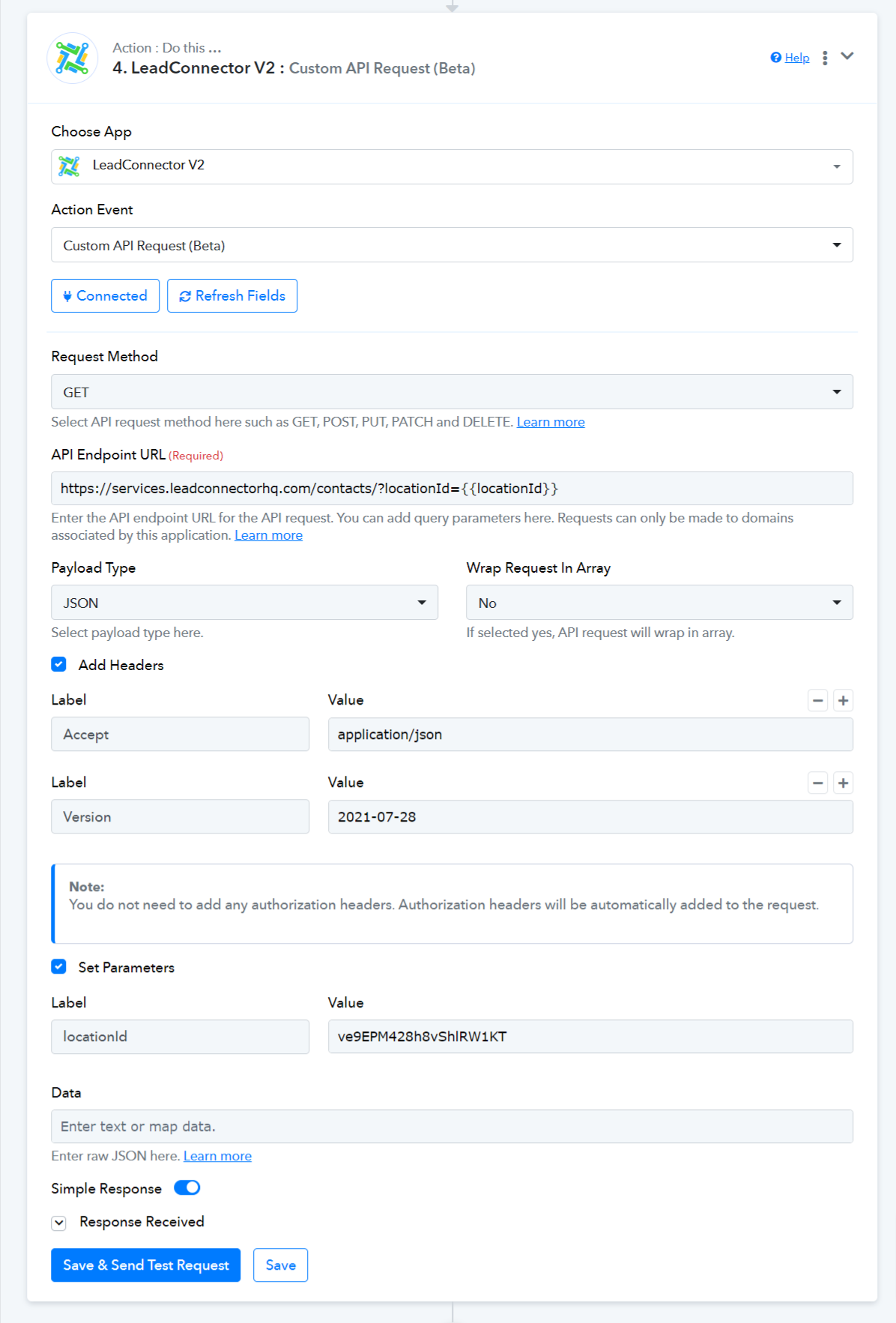Open Learn more link under Request Method
Image resolution: width=896 pixels, height=1323 pixels.
[551, 422]
